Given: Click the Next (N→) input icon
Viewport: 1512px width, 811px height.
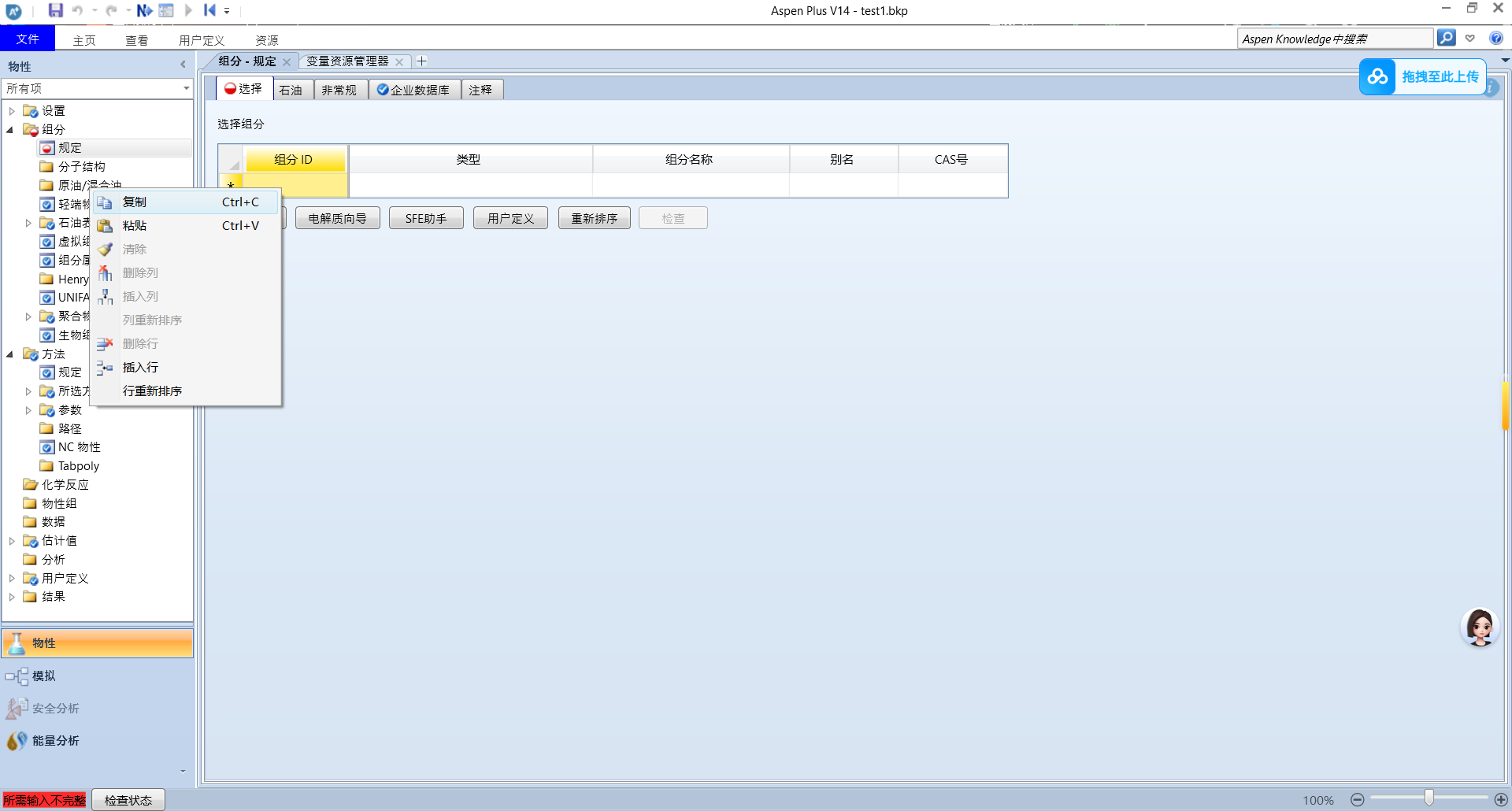Looking at the screenshot, I should (x=144, y=10).
